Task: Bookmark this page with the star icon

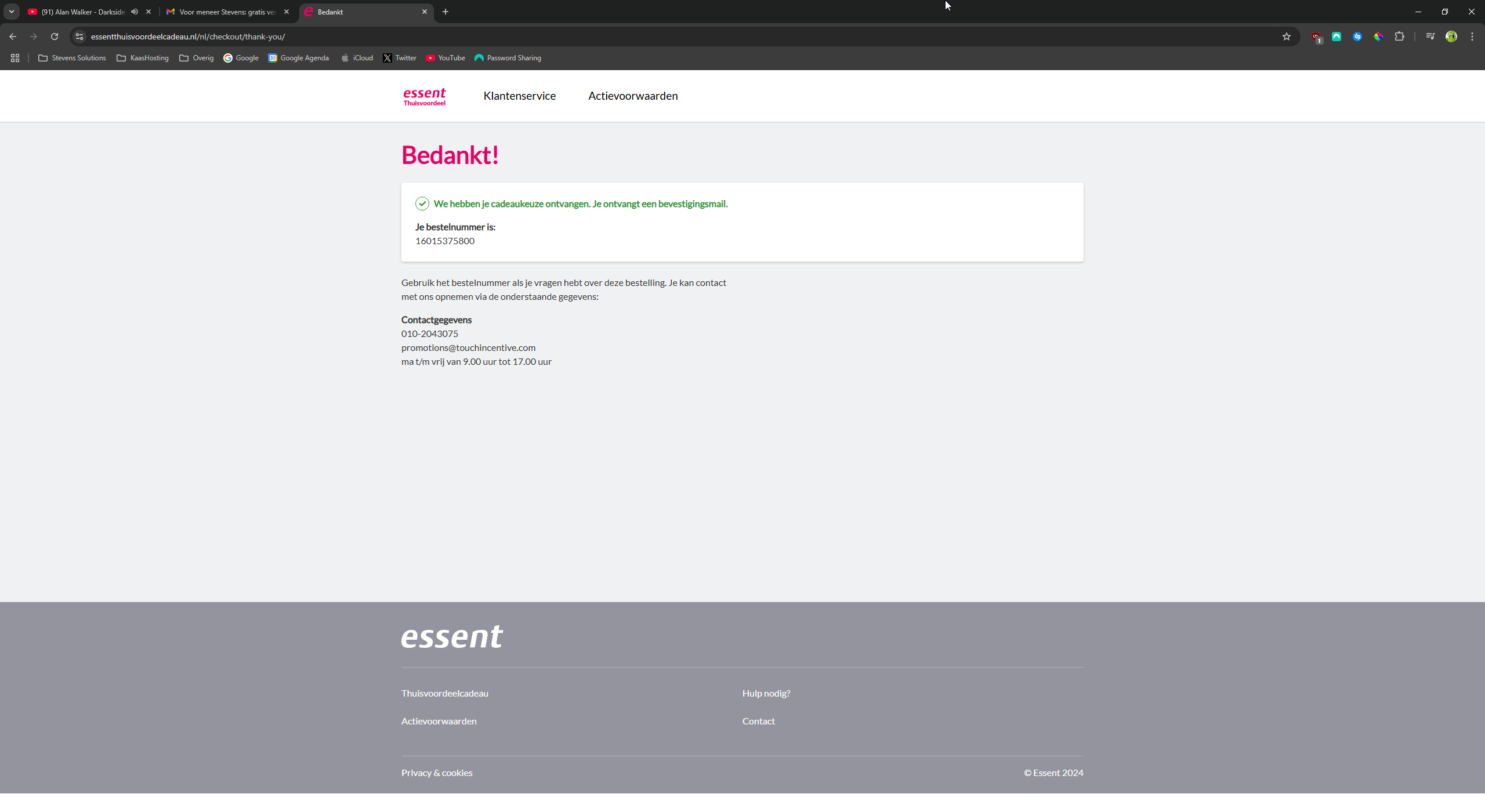Action: pyautogui.click(x=1286, y=37)
